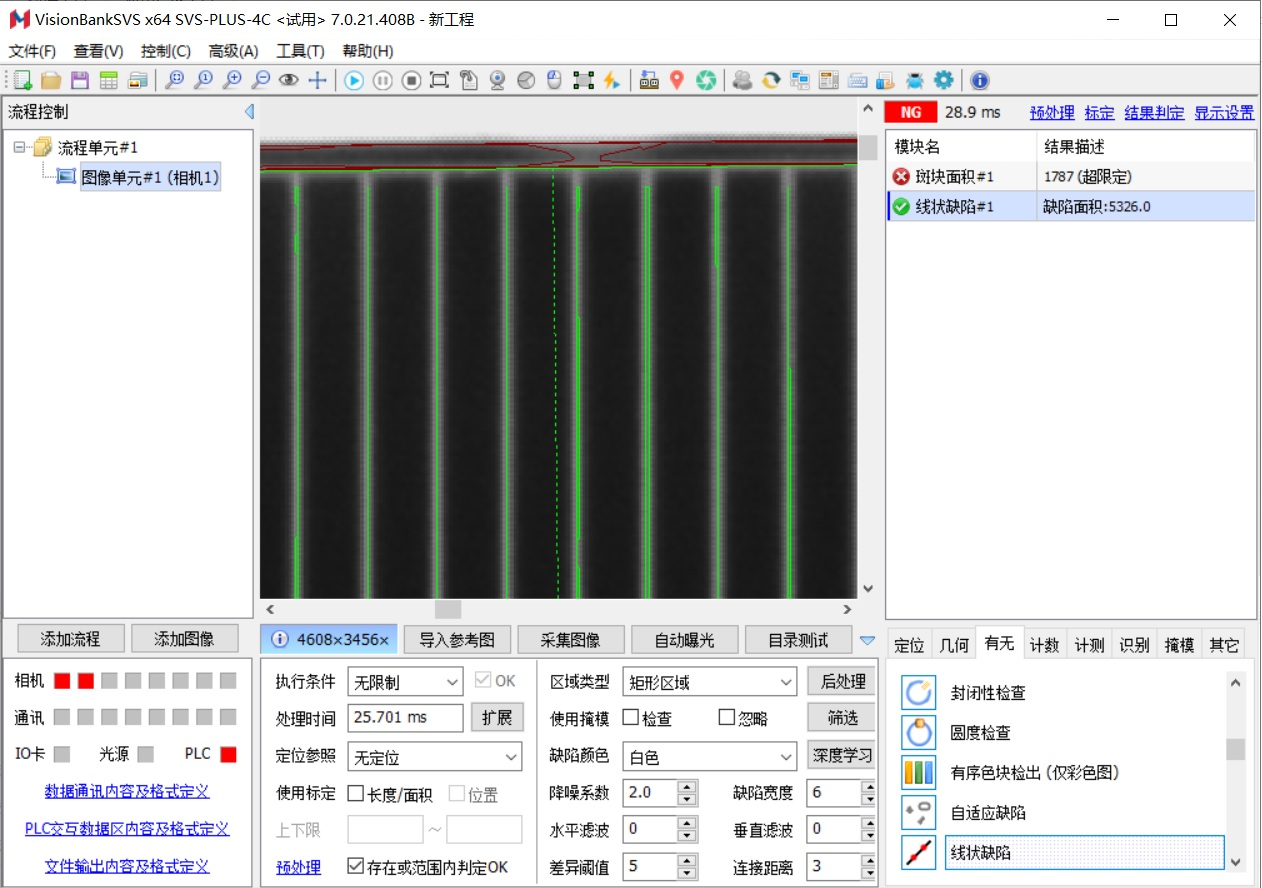This screenshot has width=1262, height=888.
Task: Click the 添加流程 button
Action: pyautogui.click(x=69, y=639)
